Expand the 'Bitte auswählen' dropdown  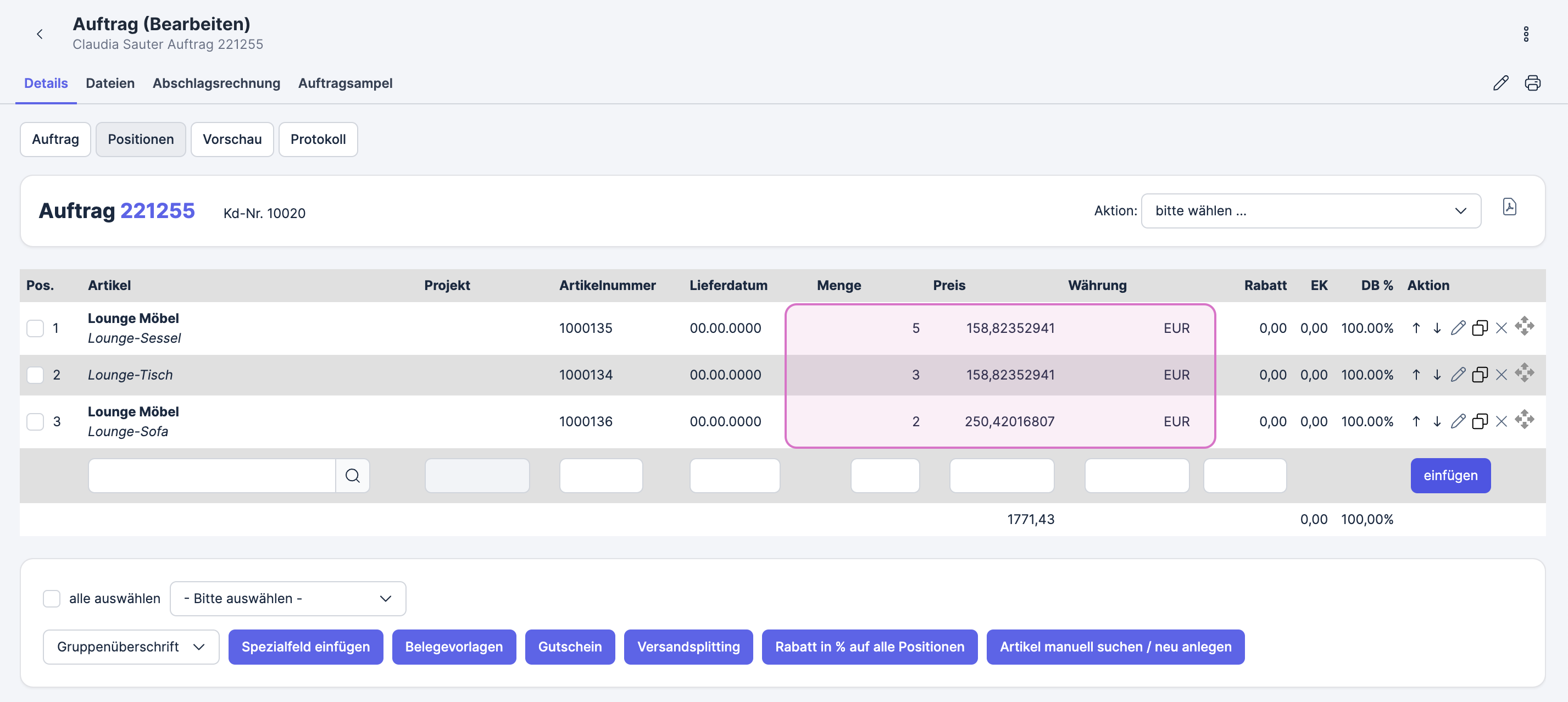(x=287, y=599)
